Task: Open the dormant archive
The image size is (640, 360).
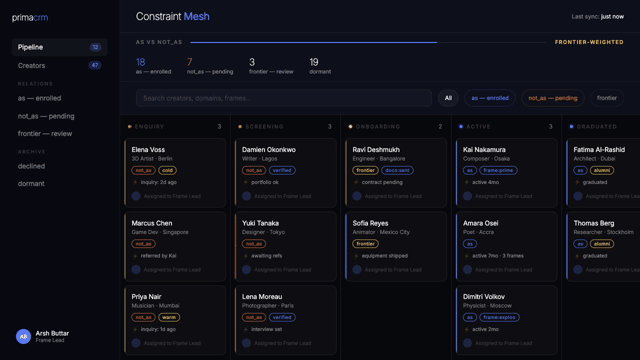Action: pos(31,184)
